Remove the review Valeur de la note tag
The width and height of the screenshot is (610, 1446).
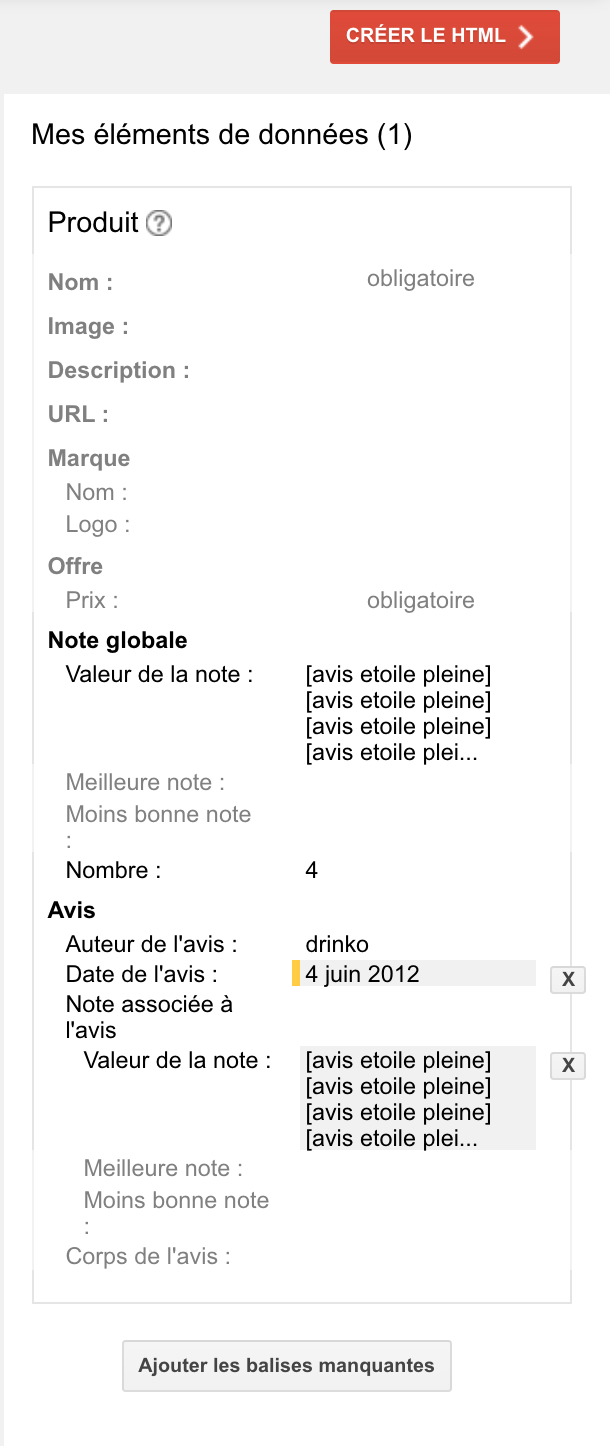568,1065
